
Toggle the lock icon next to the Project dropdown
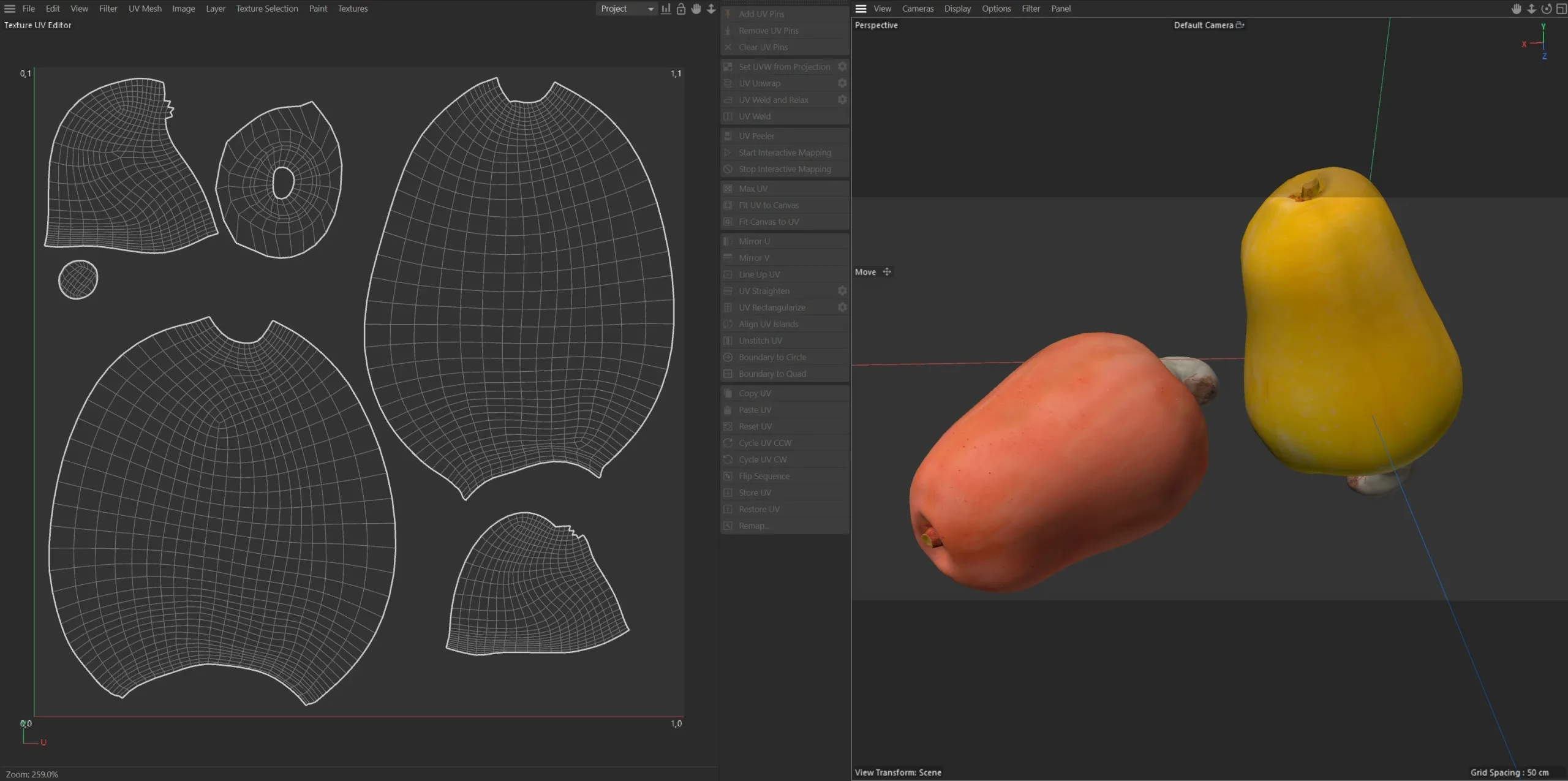[x=680, y=9]
